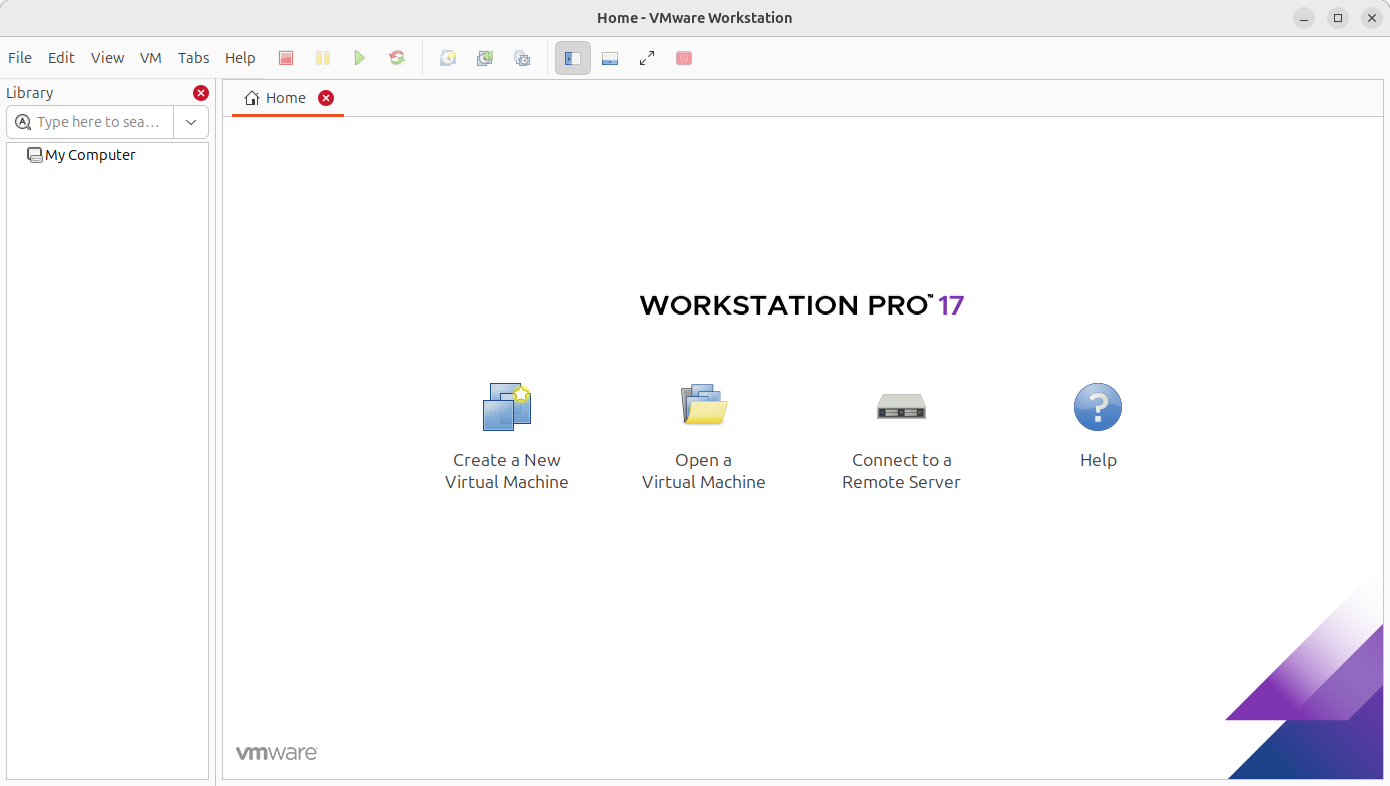Click the green Power On play icon
Screen dimensions: 1390x786
pos(360,58)
